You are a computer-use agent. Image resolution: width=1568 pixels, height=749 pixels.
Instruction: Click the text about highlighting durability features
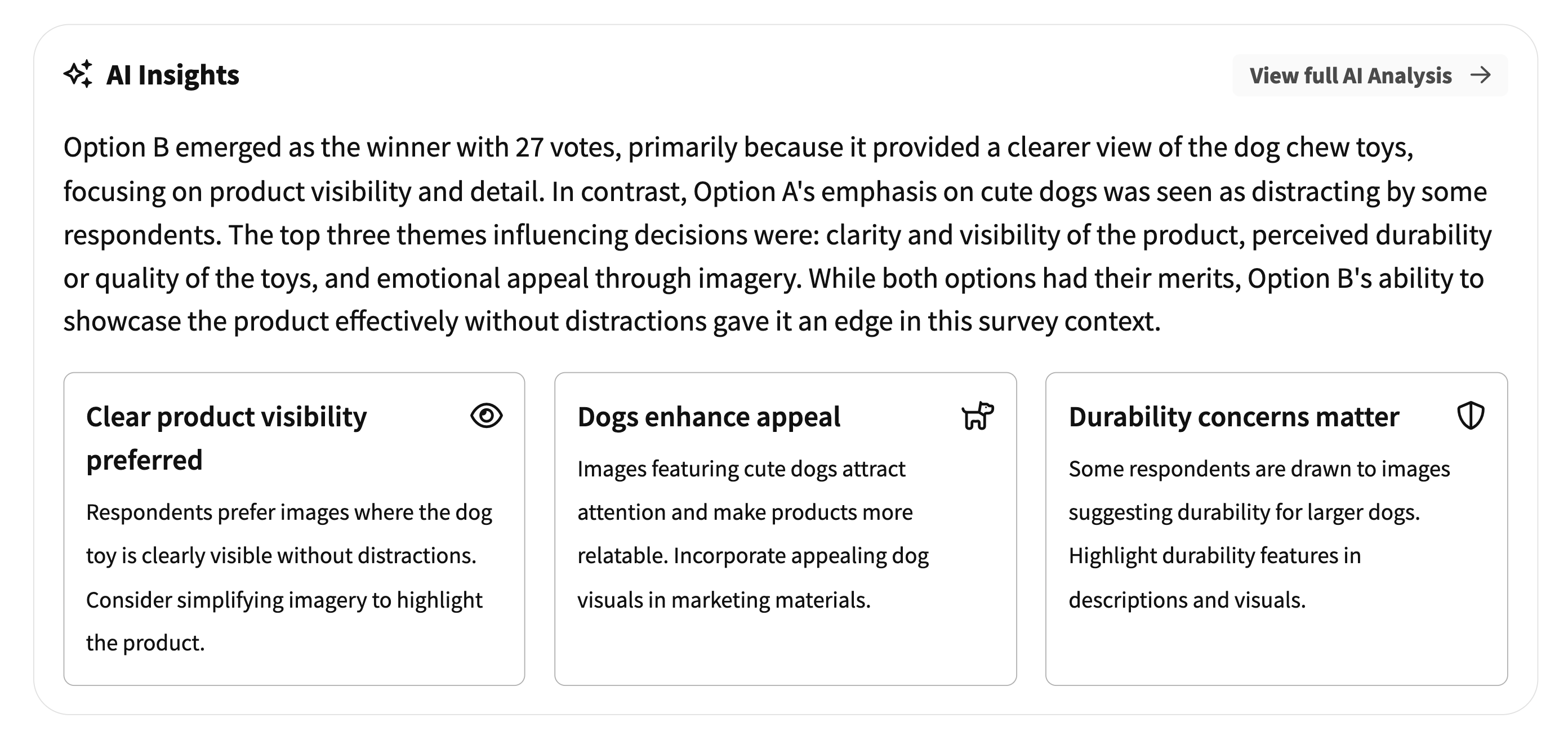(x=1215, y=577)
